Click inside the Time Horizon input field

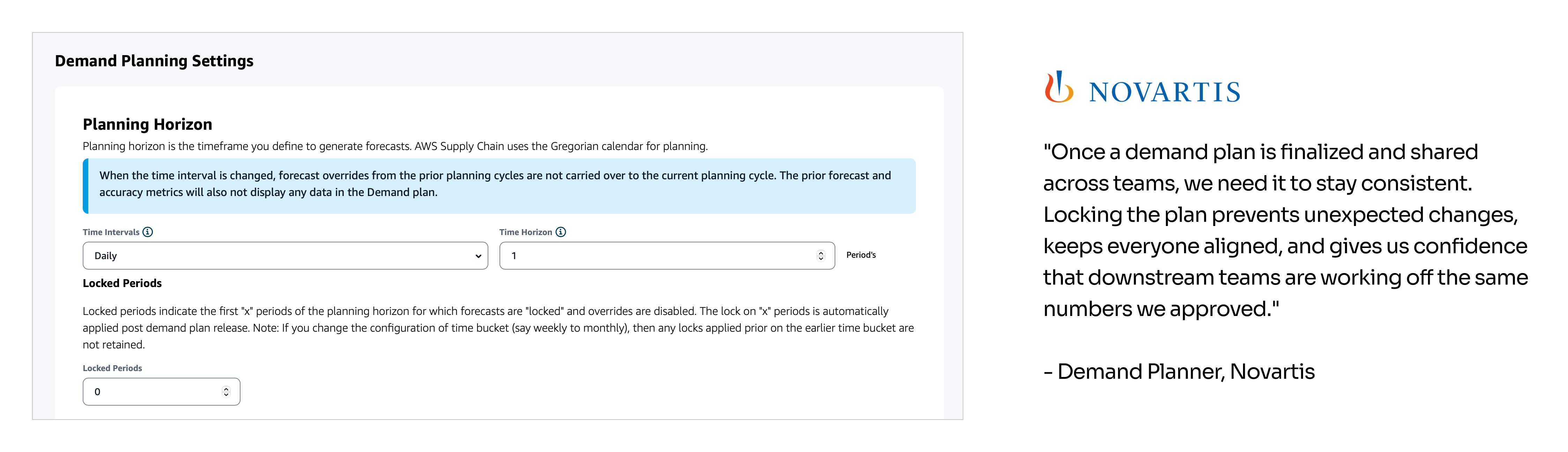666,256
